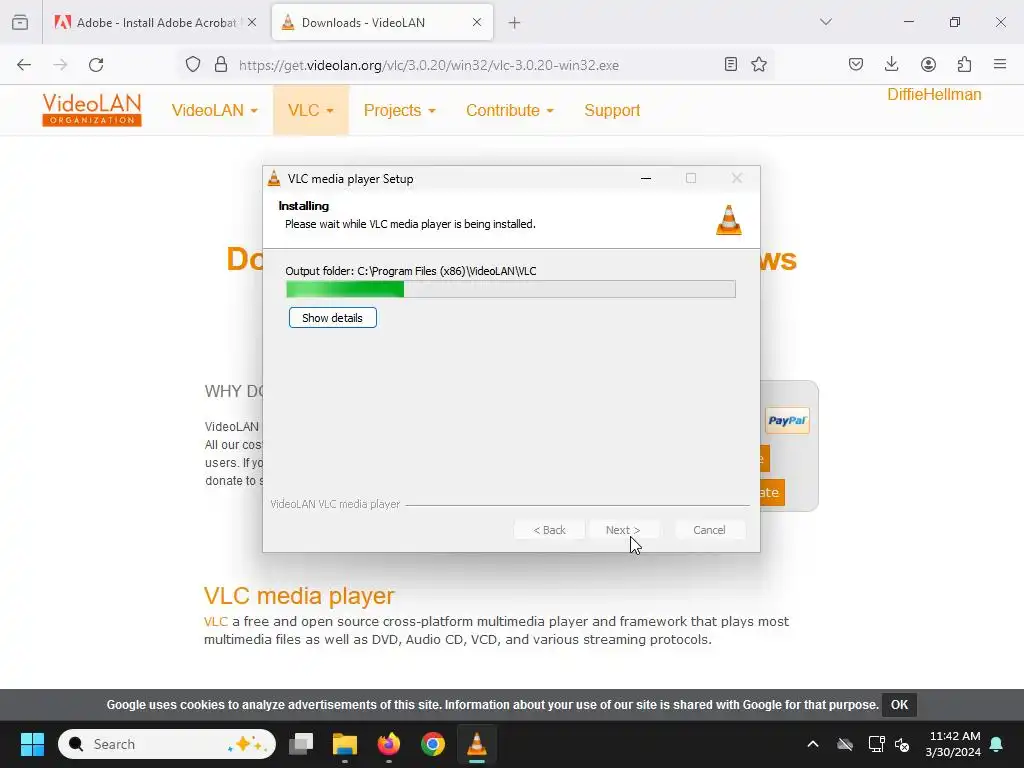The image size is (1024, 768).
Task: Click the network display tray icon
Action: pyautogui.click(x=876, y=744)
